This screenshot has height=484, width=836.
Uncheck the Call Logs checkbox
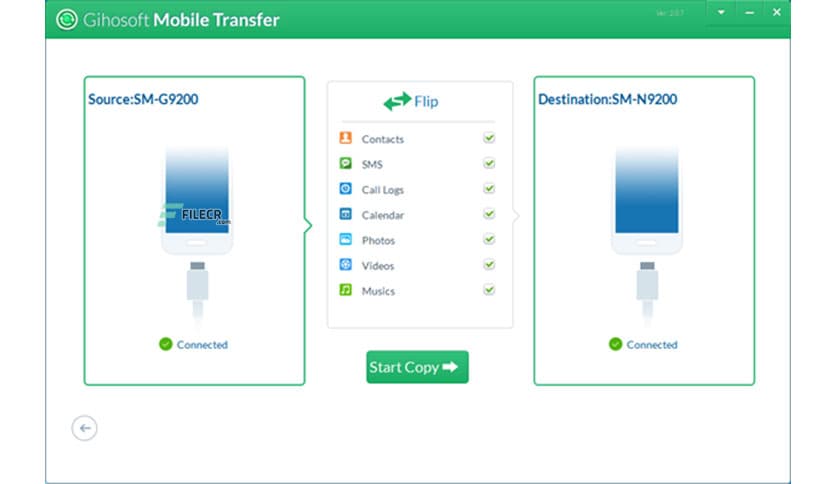489,189
